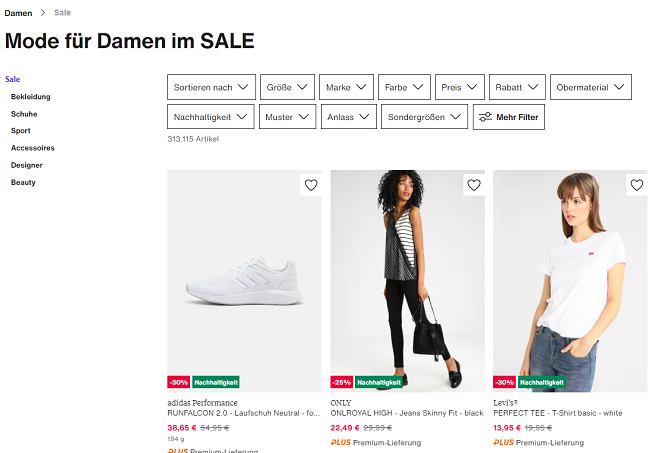Screen dimensions: 670x453
Task: Expand the Rabatt discount filter
Action: point(517,87)
